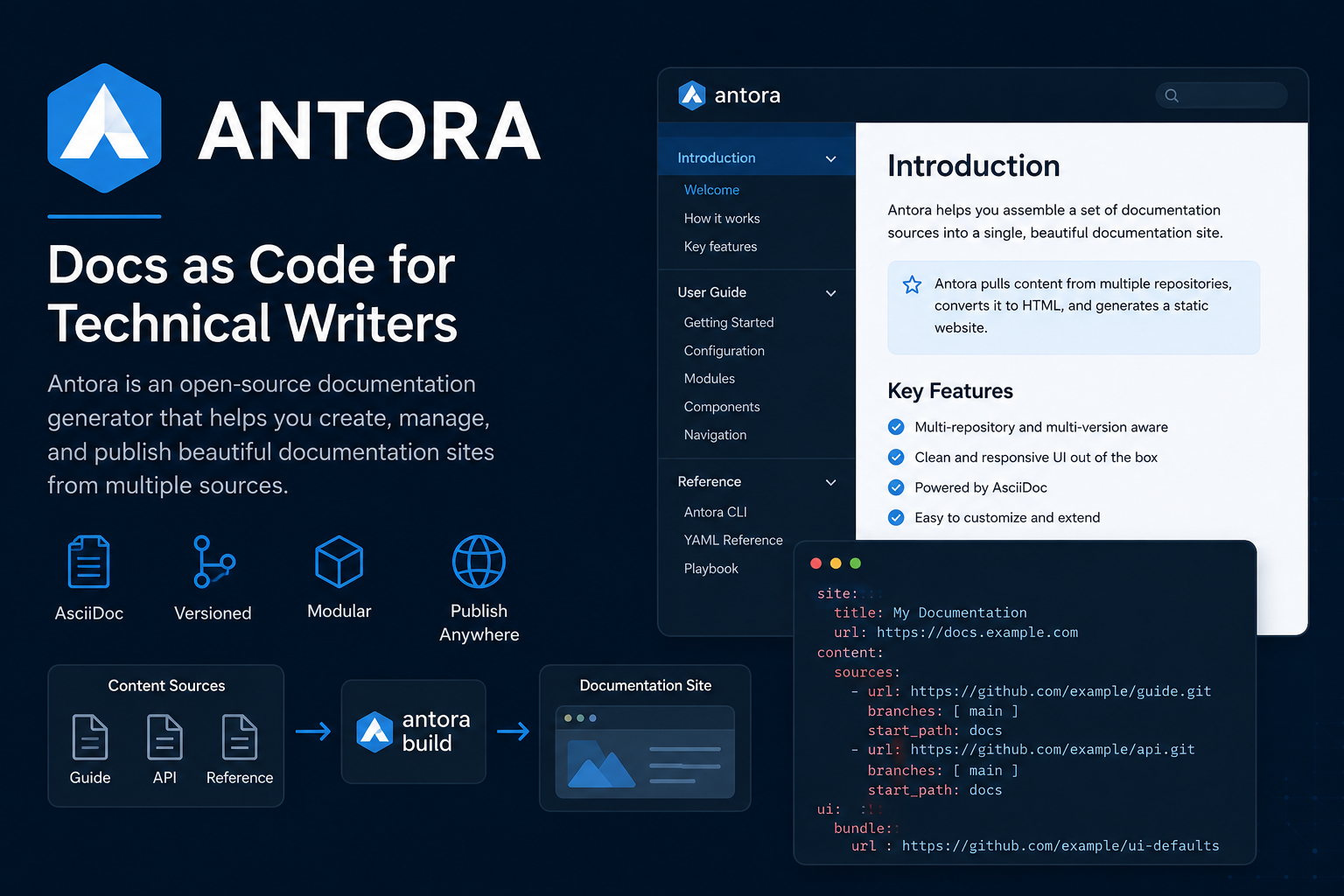Open the Key features page
Image resolution: width=1344 pixels, height=896 pixels.
(720, 247)
